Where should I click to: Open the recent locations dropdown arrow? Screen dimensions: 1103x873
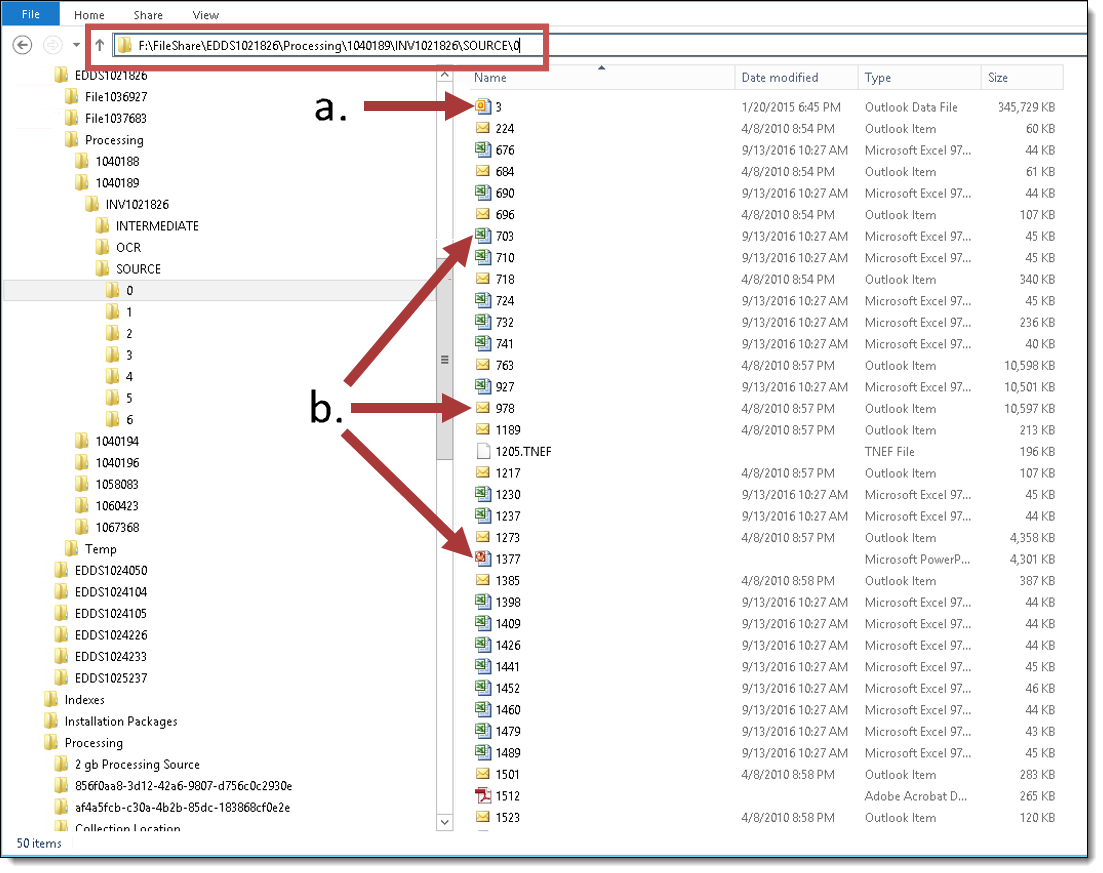pyautogui.click(x=76, y=45)
